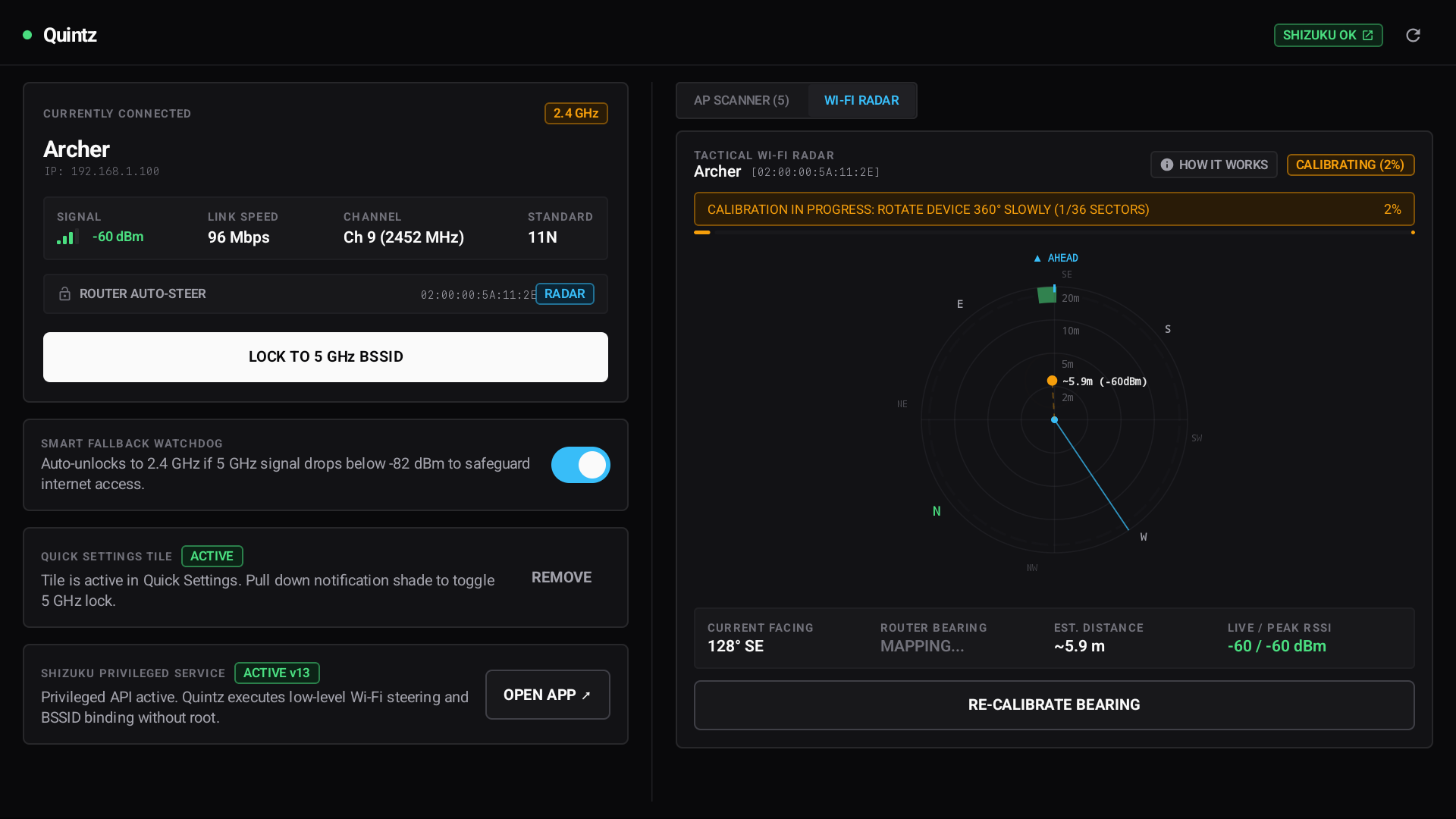This screenshot has width=1456, height=819.
Task: Click the IP: 192.168.1.100 text
Action: (102, 171)
